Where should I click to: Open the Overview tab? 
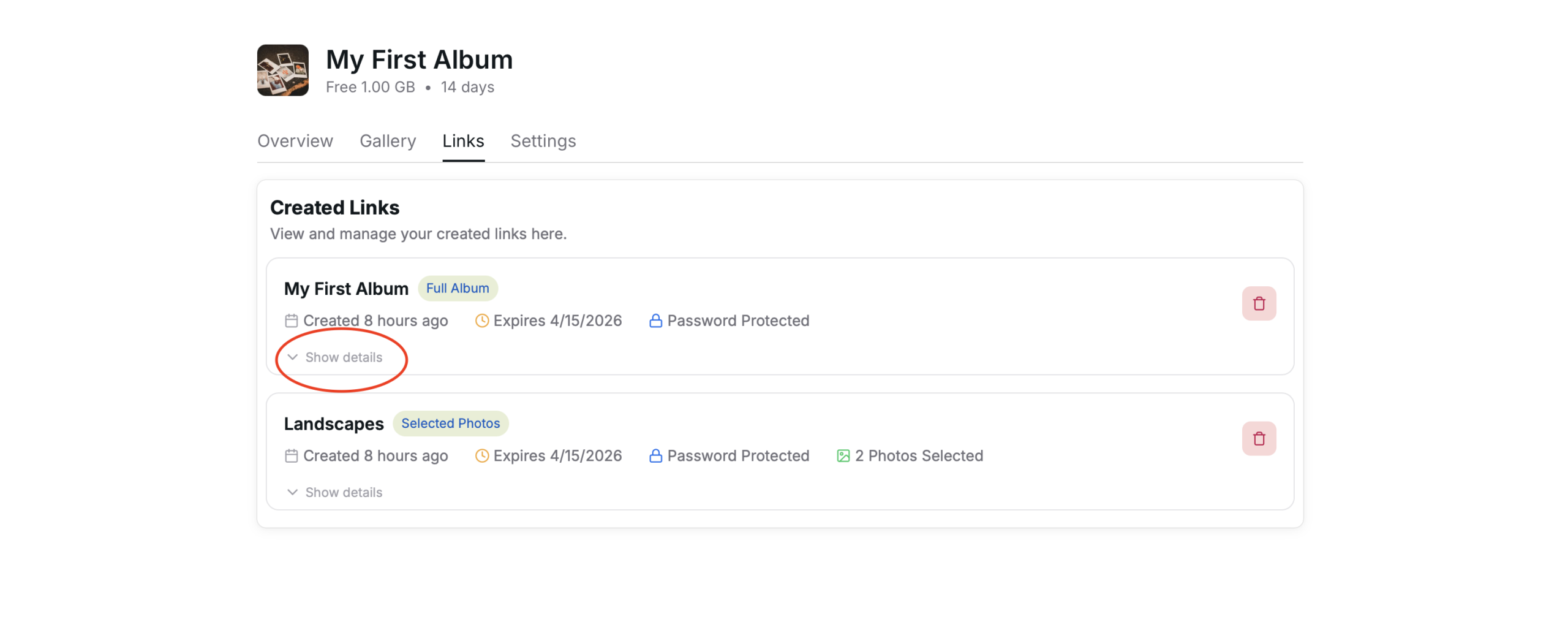point(295,141)
